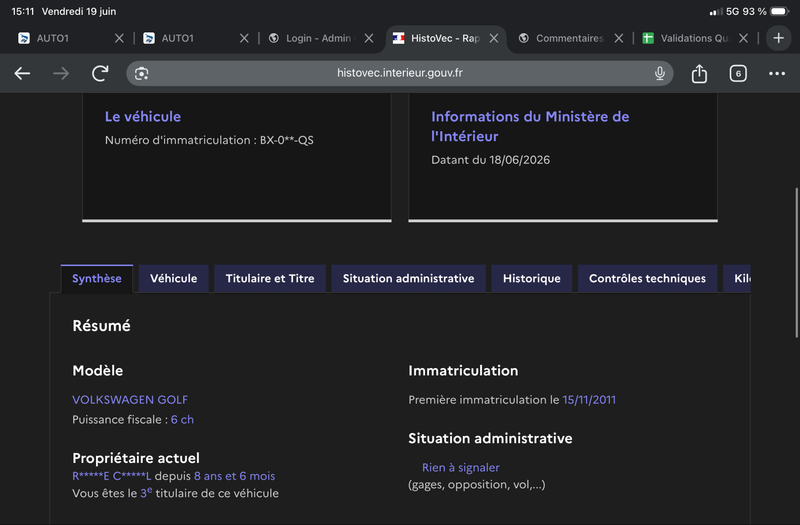Image resolution: width=800 pixels, height=525 pixels.
Task: Open the Véhicule section tab
Action: tap(173, 279)
